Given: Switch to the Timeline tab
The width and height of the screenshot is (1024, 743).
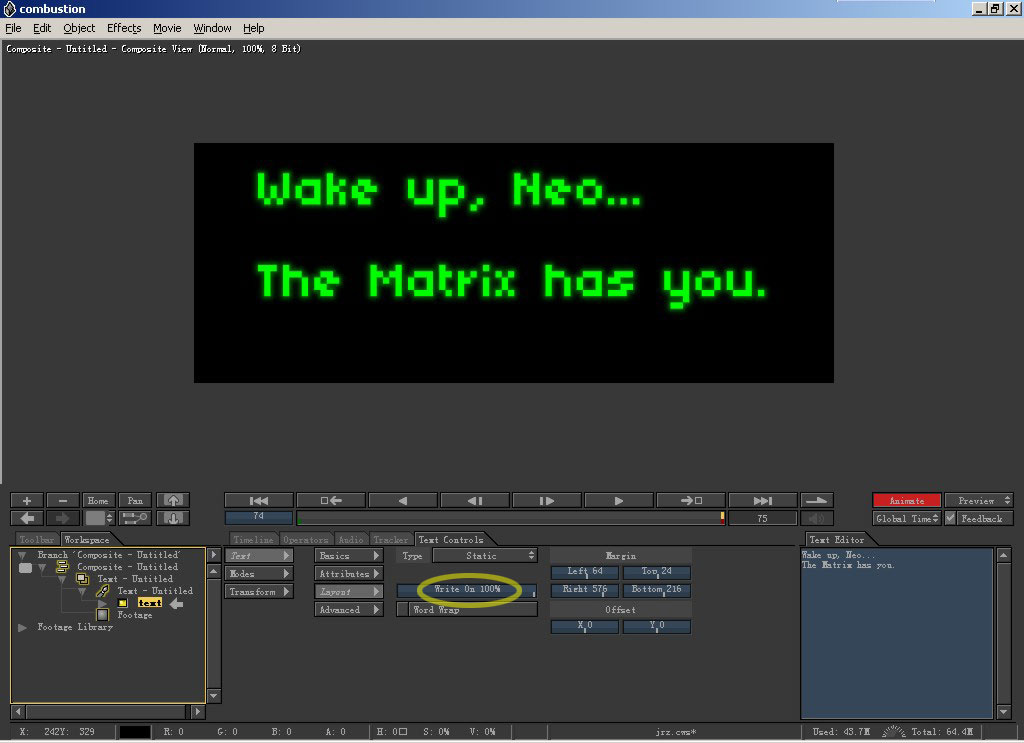Looking at the screenshot, I should click(253, 540).
